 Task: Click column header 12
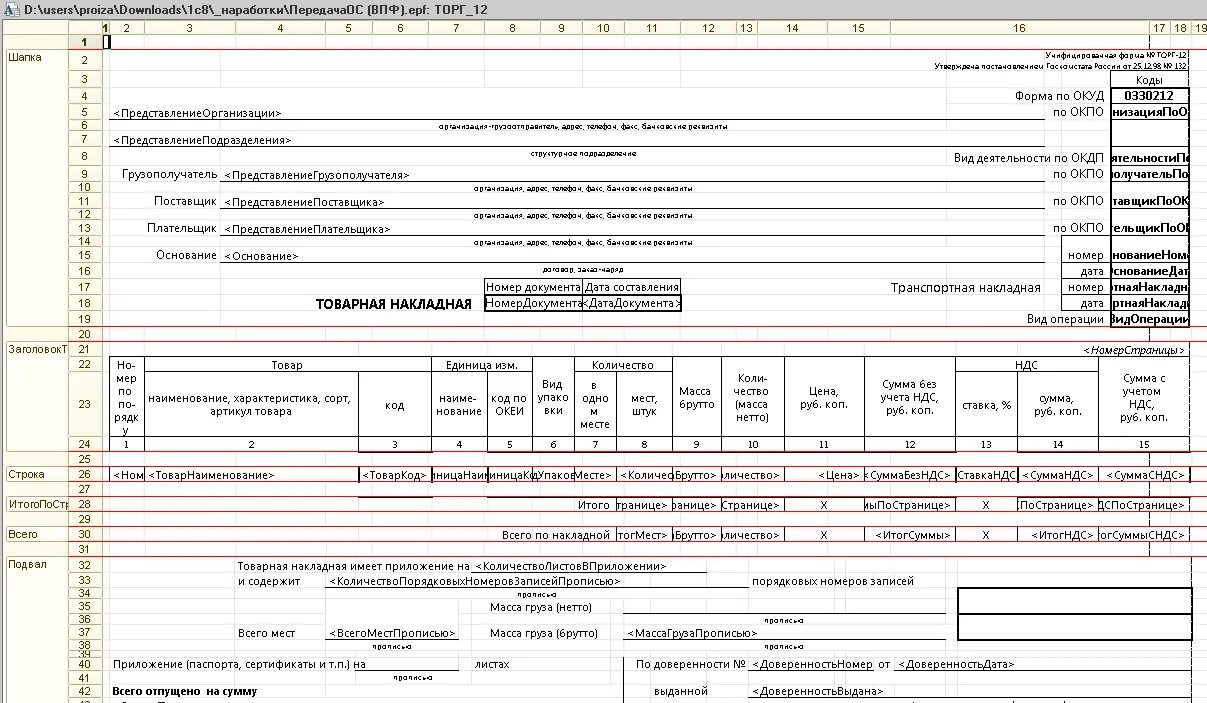(x=708, y=27)
